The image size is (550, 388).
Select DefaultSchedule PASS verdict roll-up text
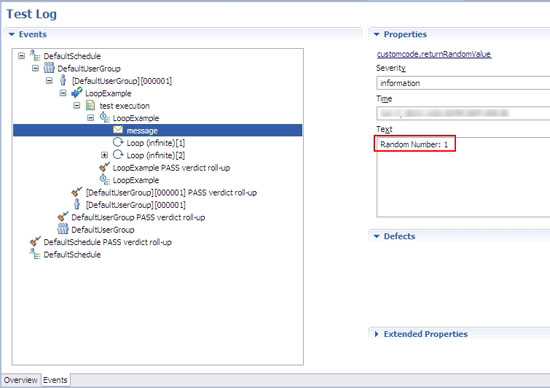tap(107, 242)
